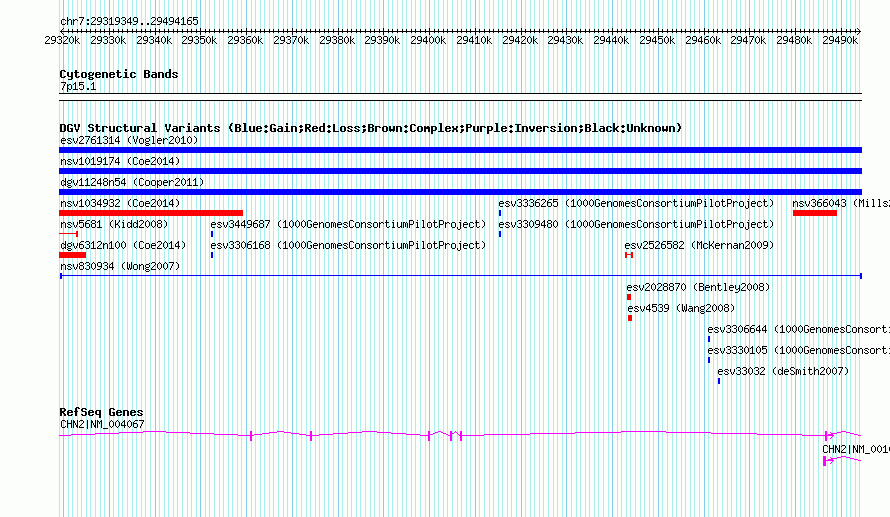Click the esv4539 red square marker

click(x=630, y=318)
